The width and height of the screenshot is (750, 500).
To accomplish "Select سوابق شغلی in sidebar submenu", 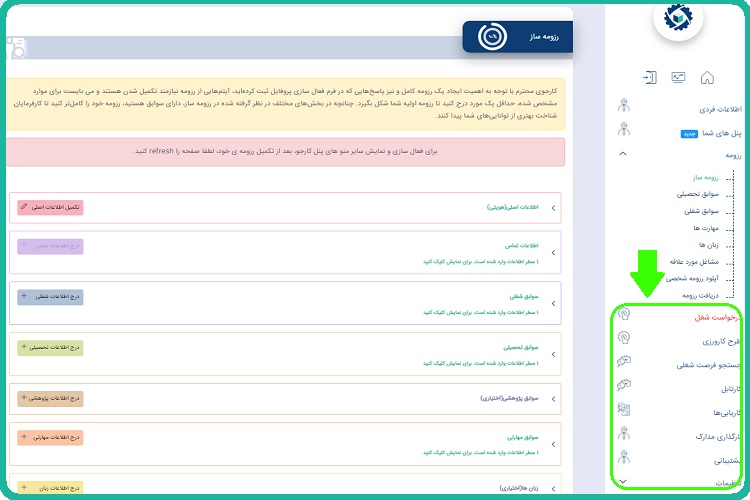I will [701, 211].
